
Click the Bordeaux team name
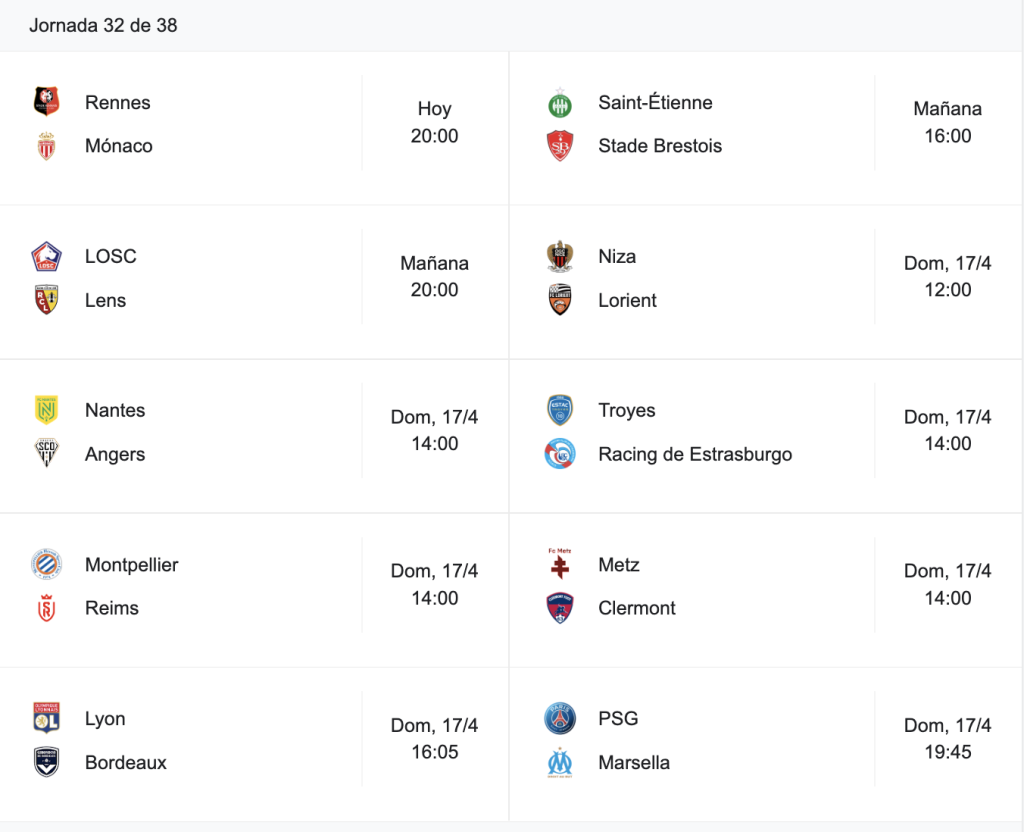point(125,762)
